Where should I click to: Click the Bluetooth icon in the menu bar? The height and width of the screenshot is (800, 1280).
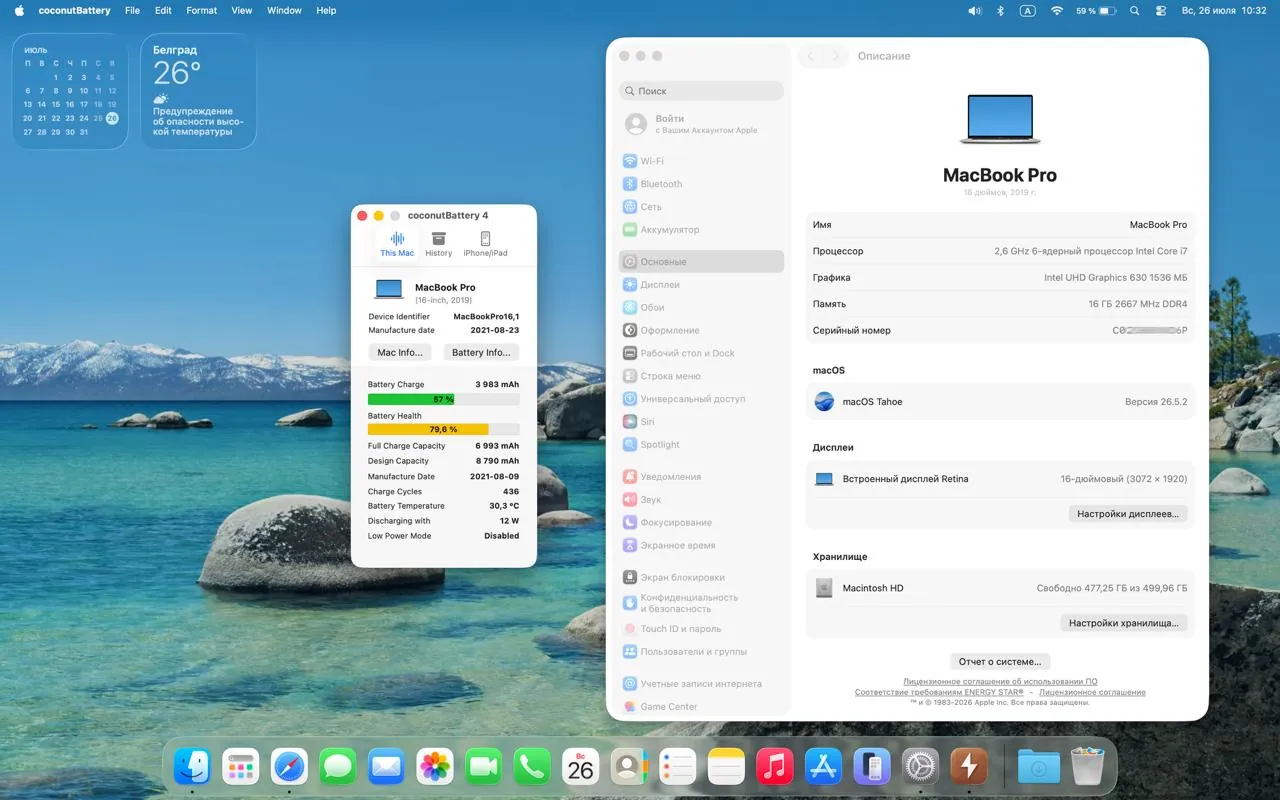(1001, 10)
